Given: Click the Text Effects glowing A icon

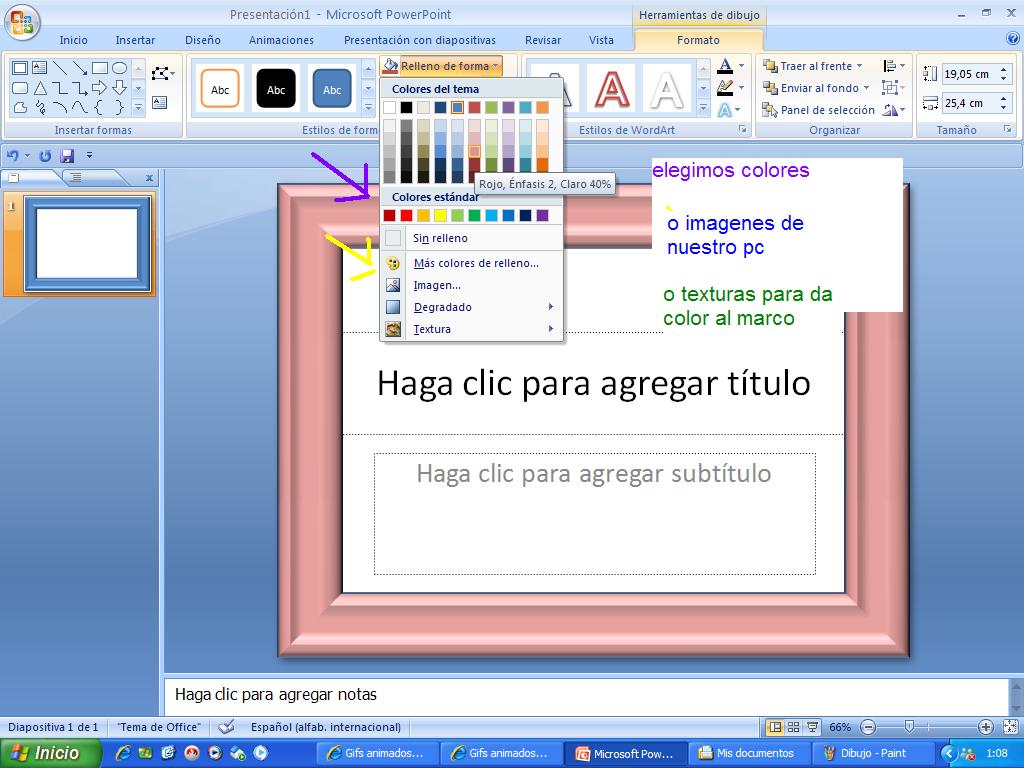Looking at the screenshot, I should pos(725,110).
